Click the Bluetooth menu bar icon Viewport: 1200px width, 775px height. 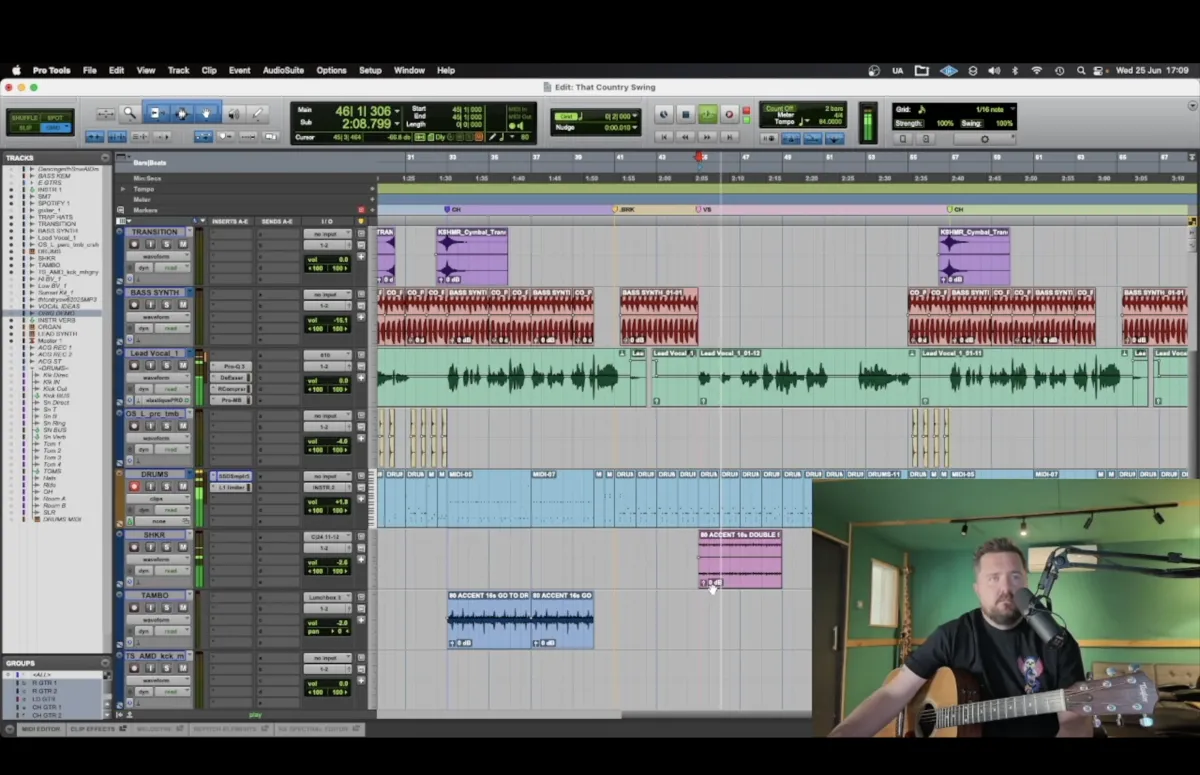[x=1014, y=71]
